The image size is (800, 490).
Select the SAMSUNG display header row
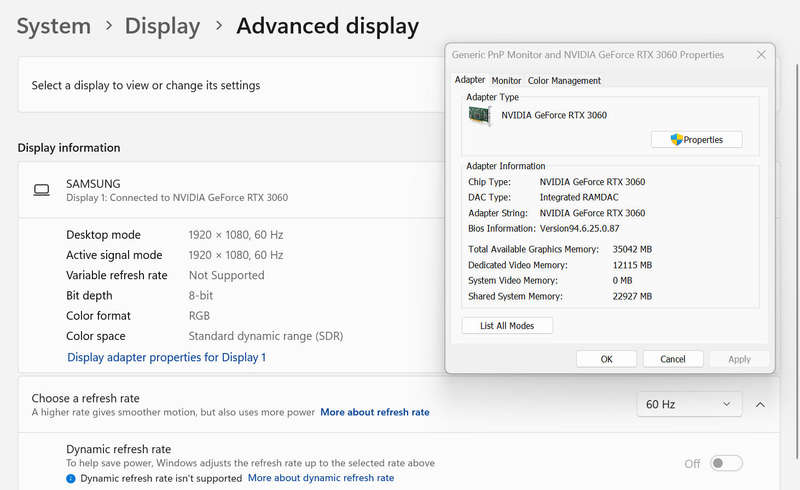coord(232,190)
